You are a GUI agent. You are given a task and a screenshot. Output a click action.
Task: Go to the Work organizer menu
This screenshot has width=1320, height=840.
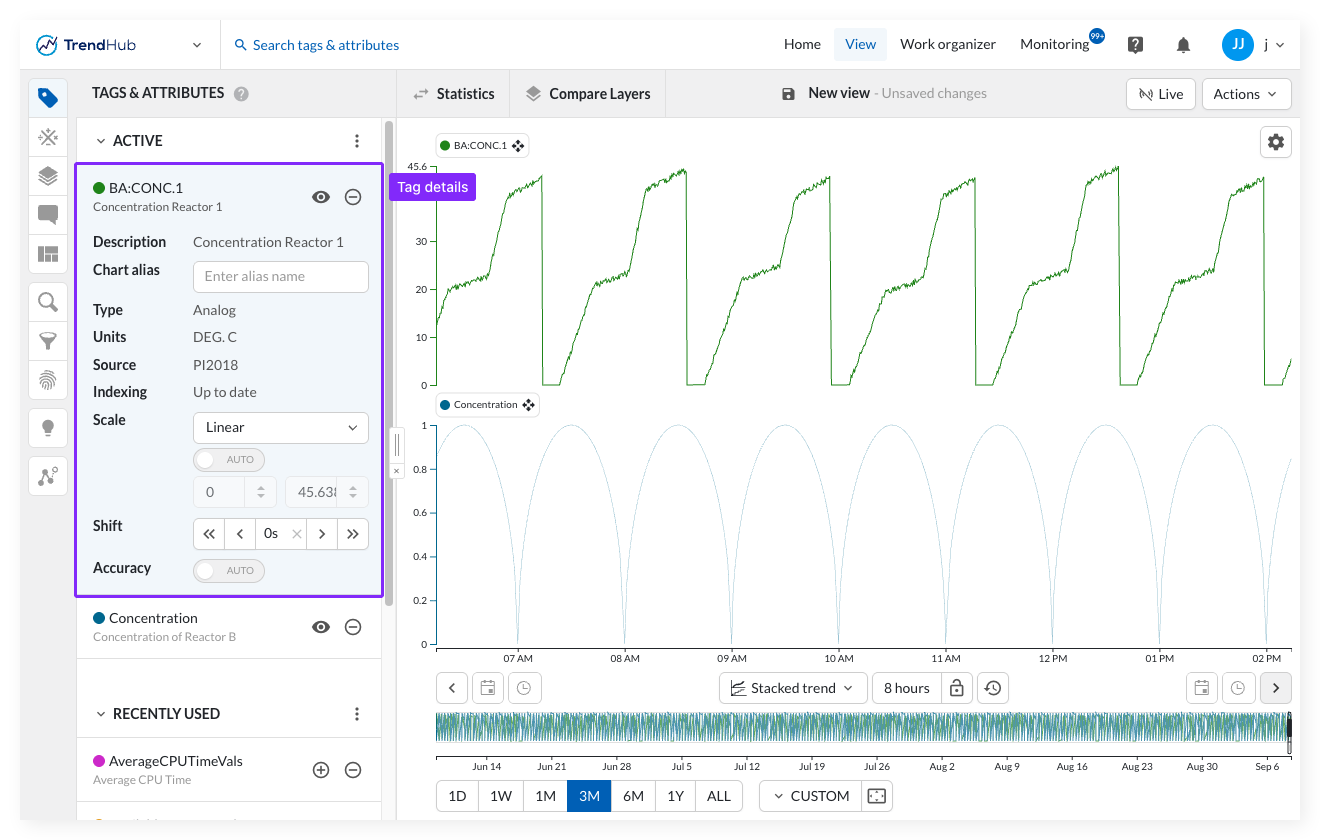[x=948, y=44]
